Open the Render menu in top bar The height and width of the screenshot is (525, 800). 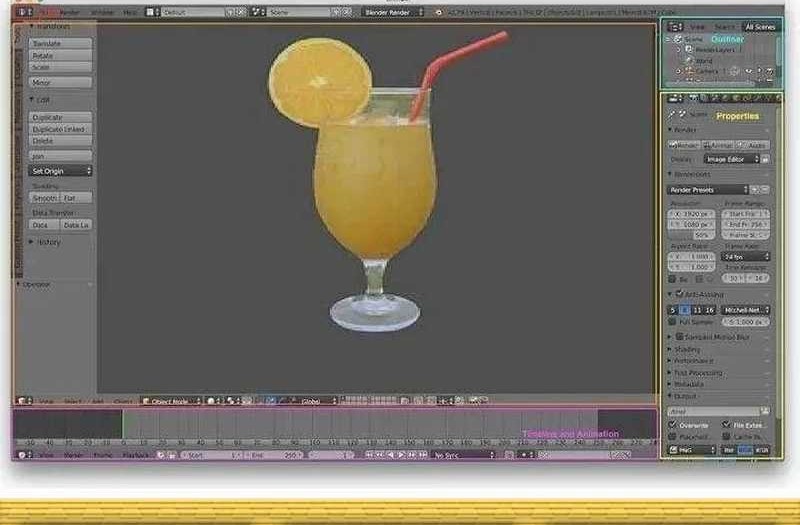coord(69,12)
